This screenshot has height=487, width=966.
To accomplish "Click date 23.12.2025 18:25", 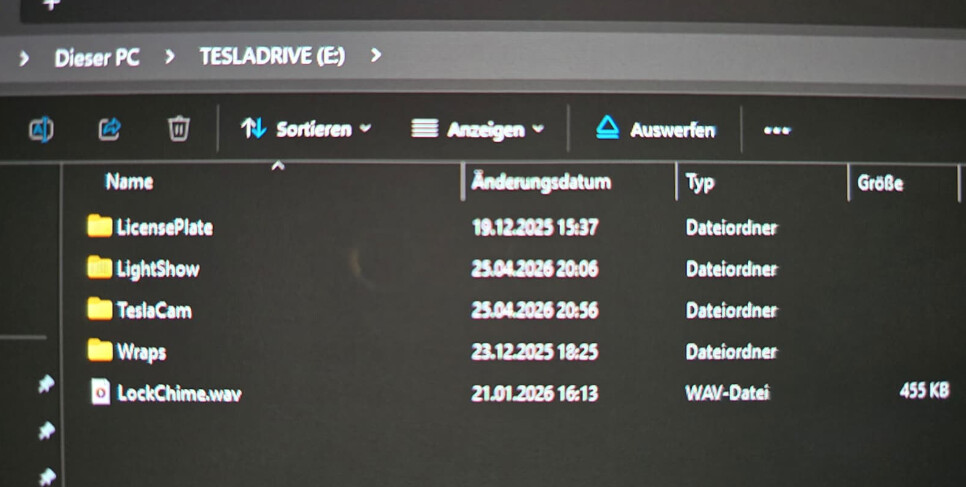I will [x=535, y=351].
